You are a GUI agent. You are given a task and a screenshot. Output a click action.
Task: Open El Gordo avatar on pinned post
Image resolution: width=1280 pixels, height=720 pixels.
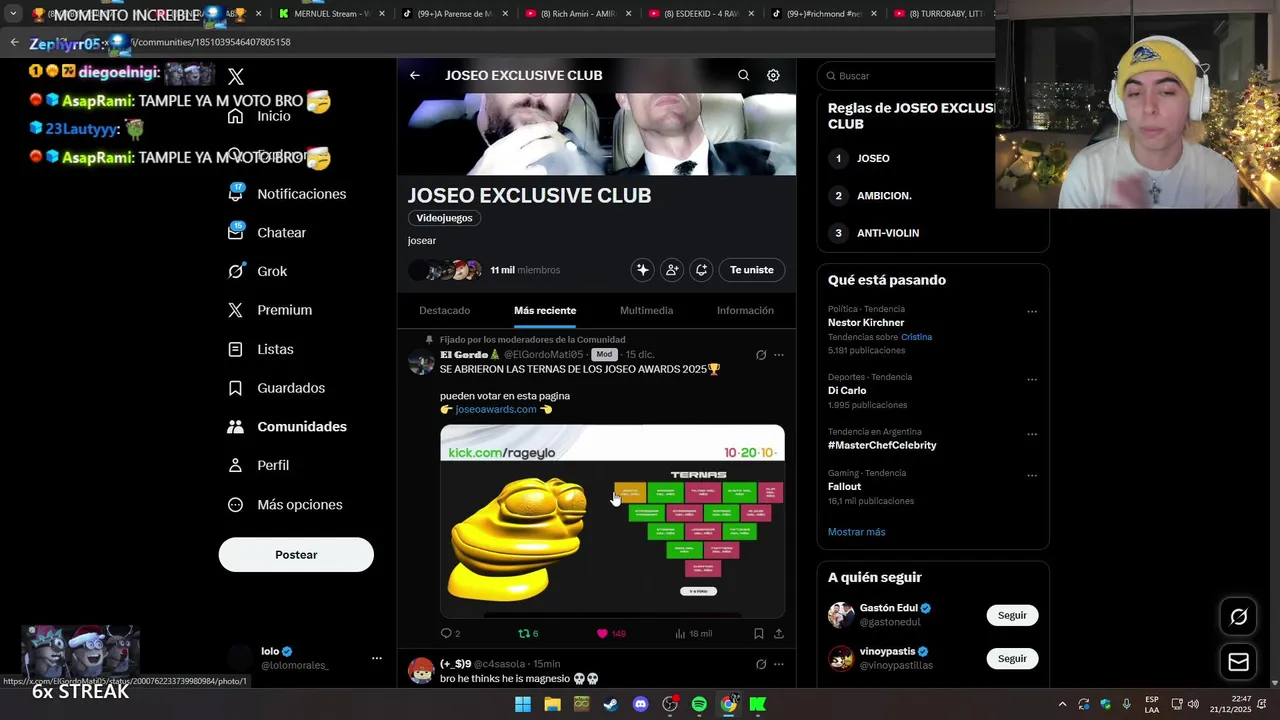pyautogui.click(x=421, y=361)
